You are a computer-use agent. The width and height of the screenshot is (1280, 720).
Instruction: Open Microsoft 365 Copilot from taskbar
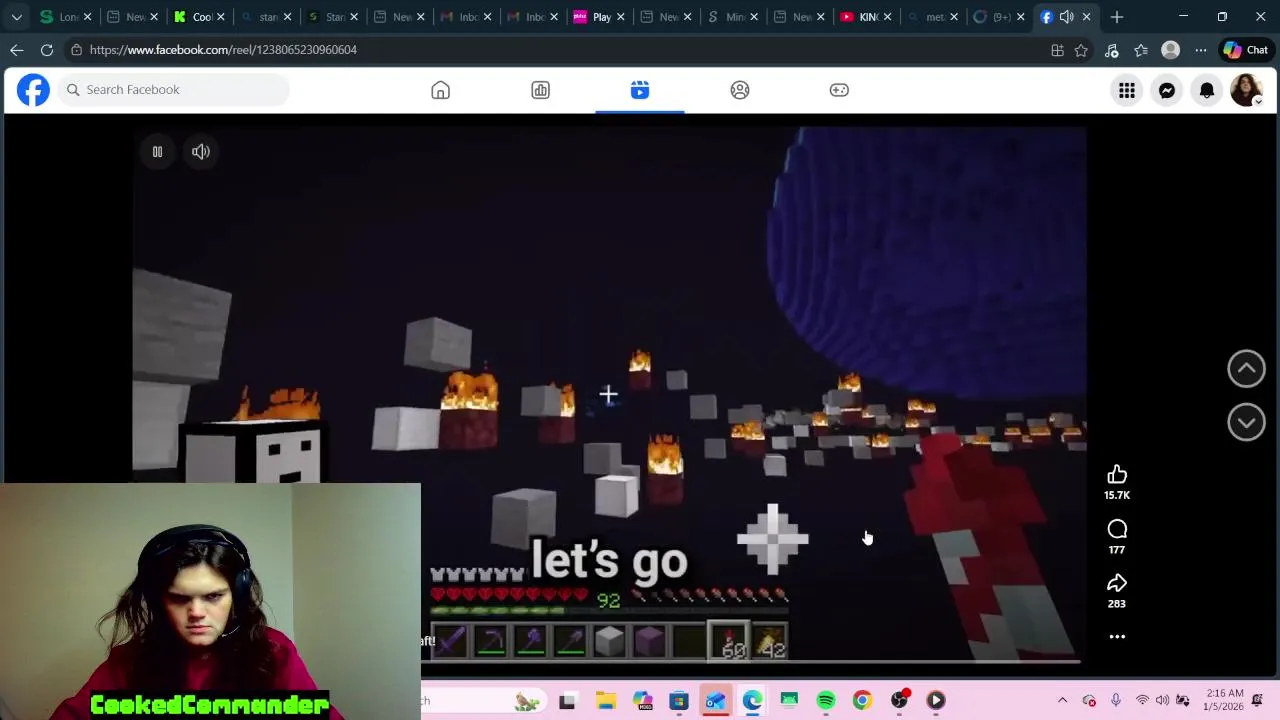pos(642,701)
